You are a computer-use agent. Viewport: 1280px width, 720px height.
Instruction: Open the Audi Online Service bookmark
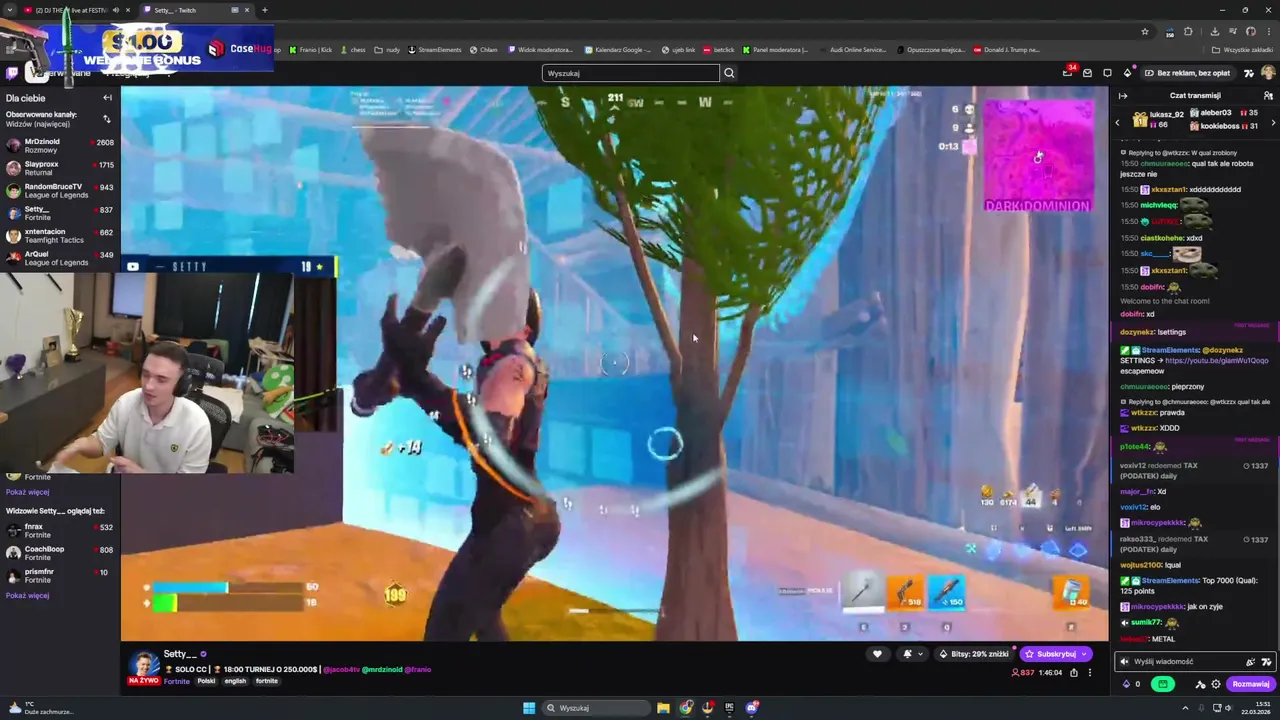[x=852, y=49]
